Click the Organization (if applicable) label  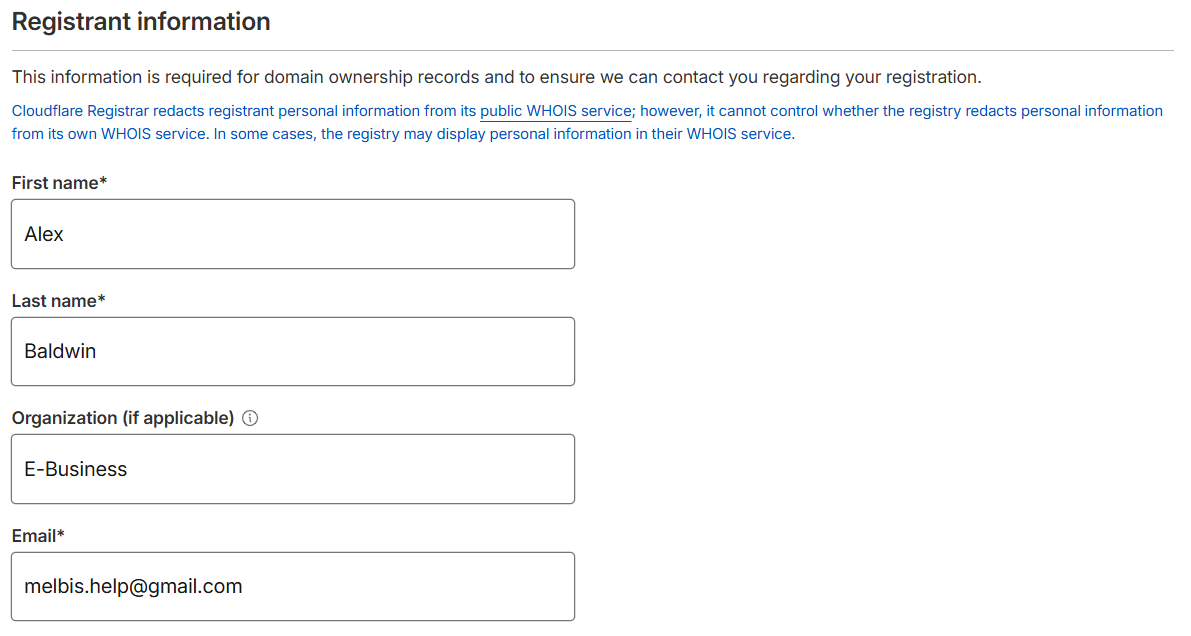pyautogui.click(x=123, y=418)
